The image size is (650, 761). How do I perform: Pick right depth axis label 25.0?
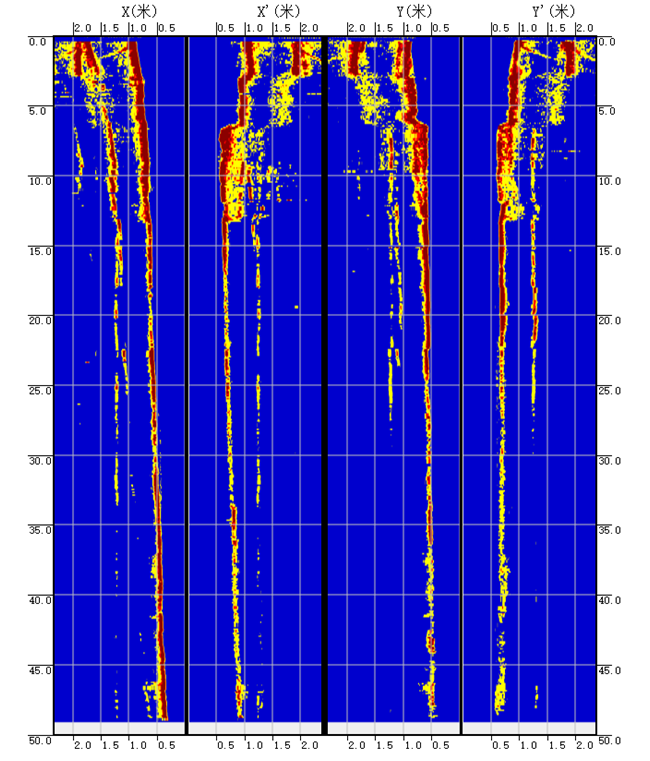coord(609,390)
